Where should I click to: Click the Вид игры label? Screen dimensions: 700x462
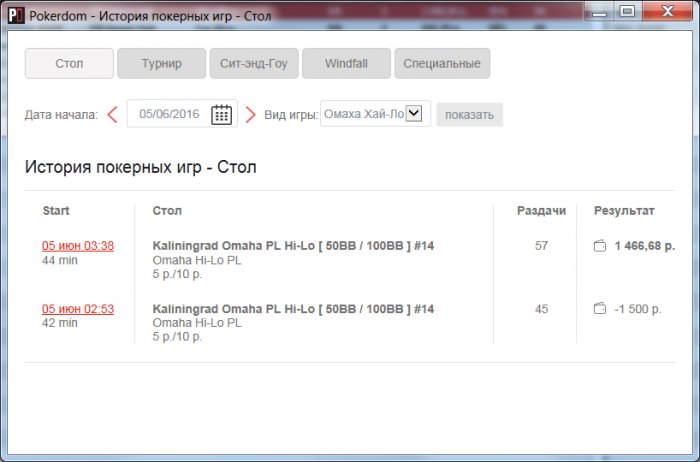(x=291, y=115)
